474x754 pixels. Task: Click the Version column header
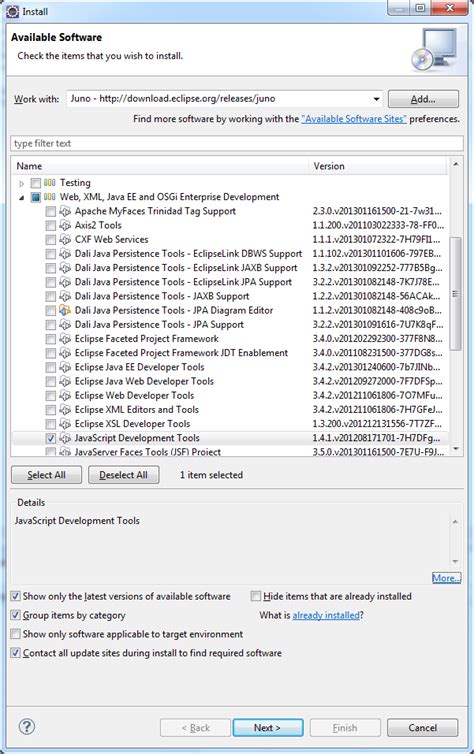379,166
